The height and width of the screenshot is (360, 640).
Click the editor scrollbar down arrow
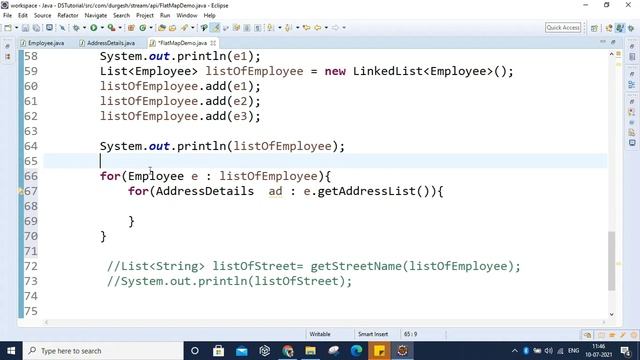tap(611, 314)
